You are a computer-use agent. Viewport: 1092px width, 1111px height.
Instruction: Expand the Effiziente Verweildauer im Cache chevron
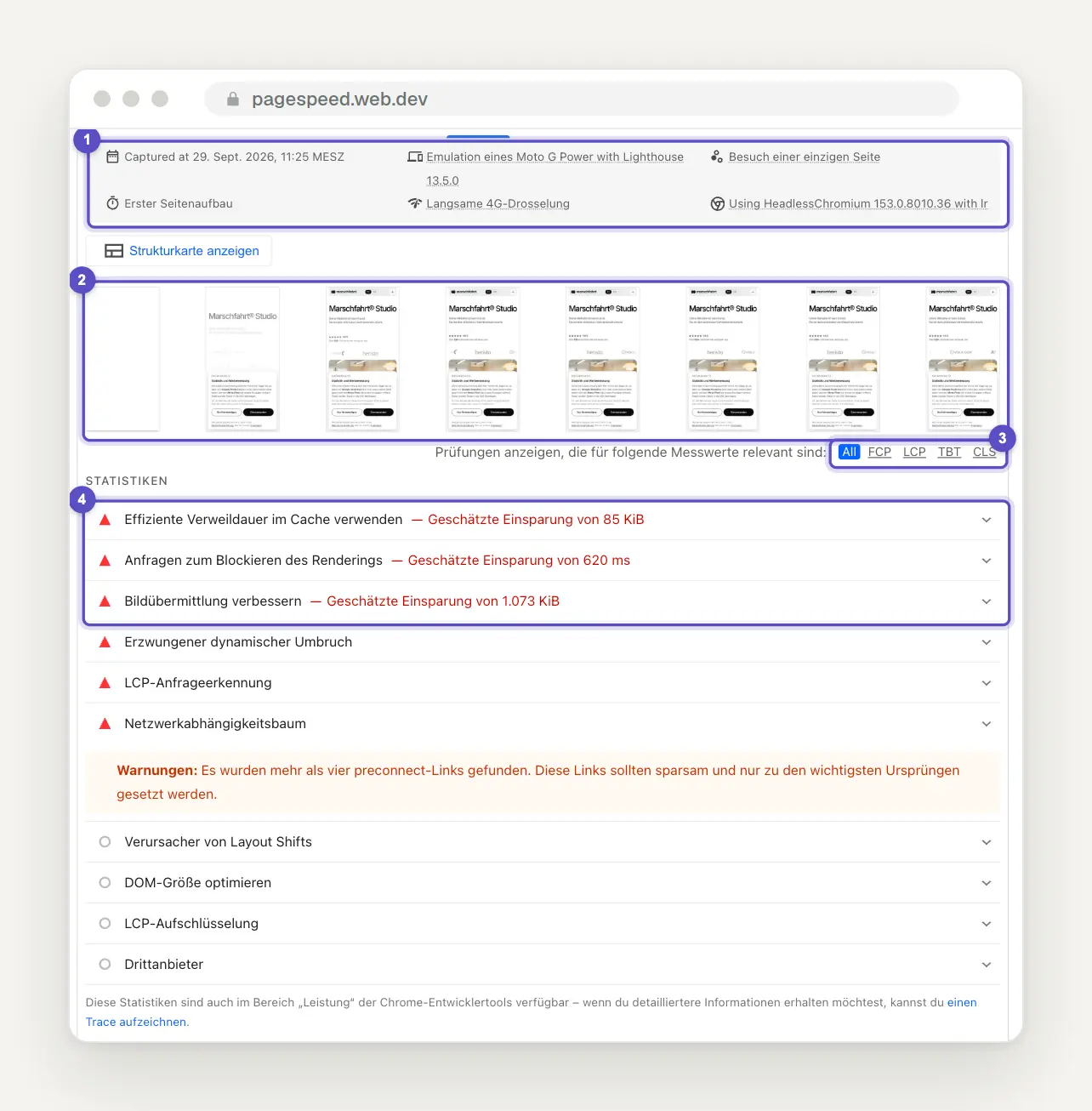(x=987, y=520)
